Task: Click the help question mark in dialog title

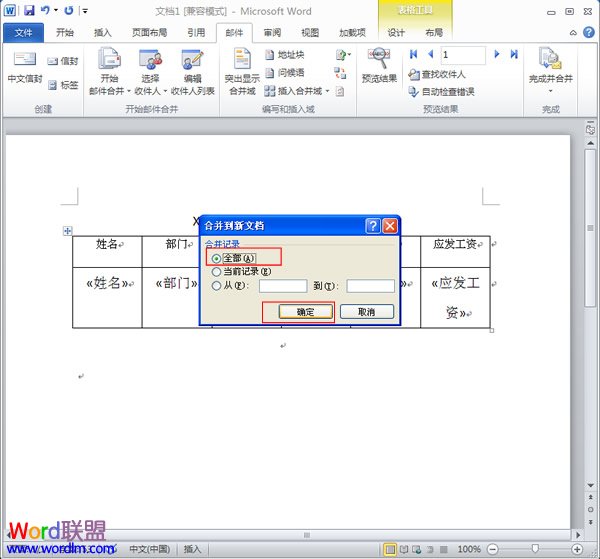Action: click(x=372, y=226)
